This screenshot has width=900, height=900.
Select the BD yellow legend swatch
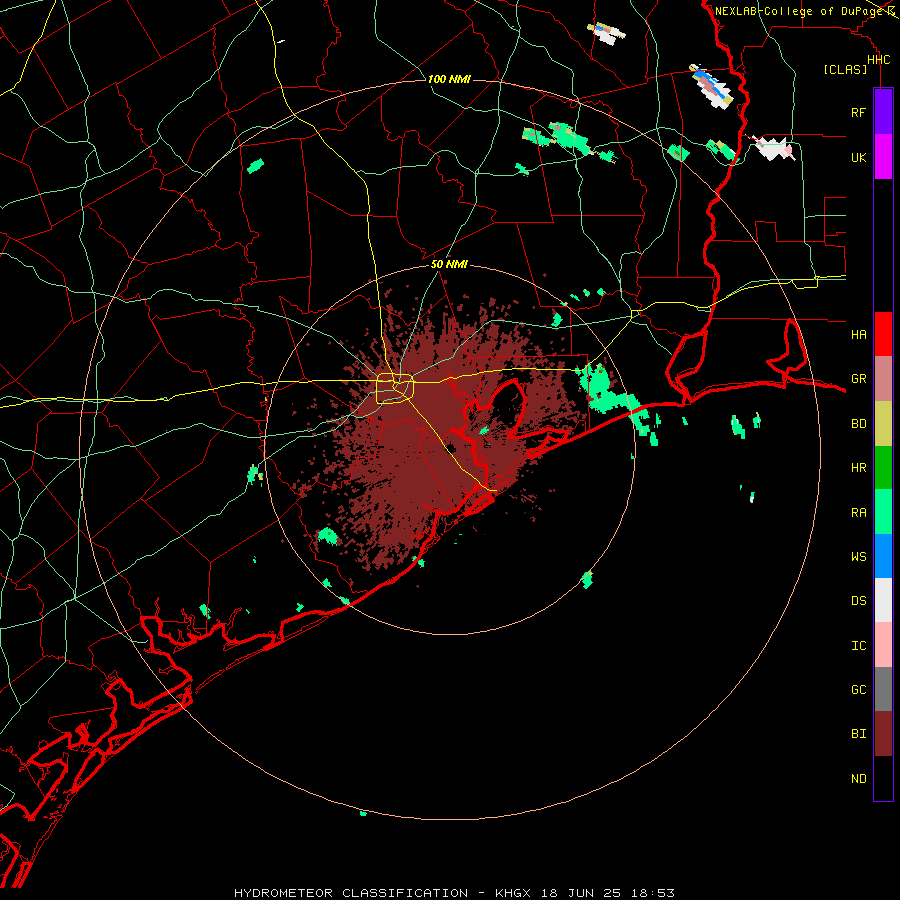click(x=883, y=424)
